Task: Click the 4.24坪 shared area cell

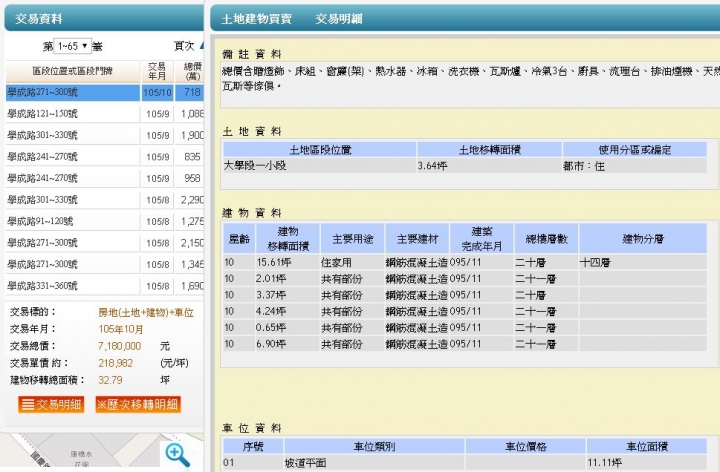Action: point(287,311)
